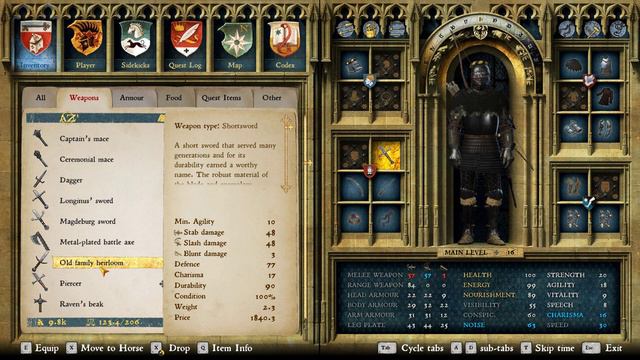Switch to the Other sub-tab
This screenshot has width=640, height=360.
click(x=272, y=98)
